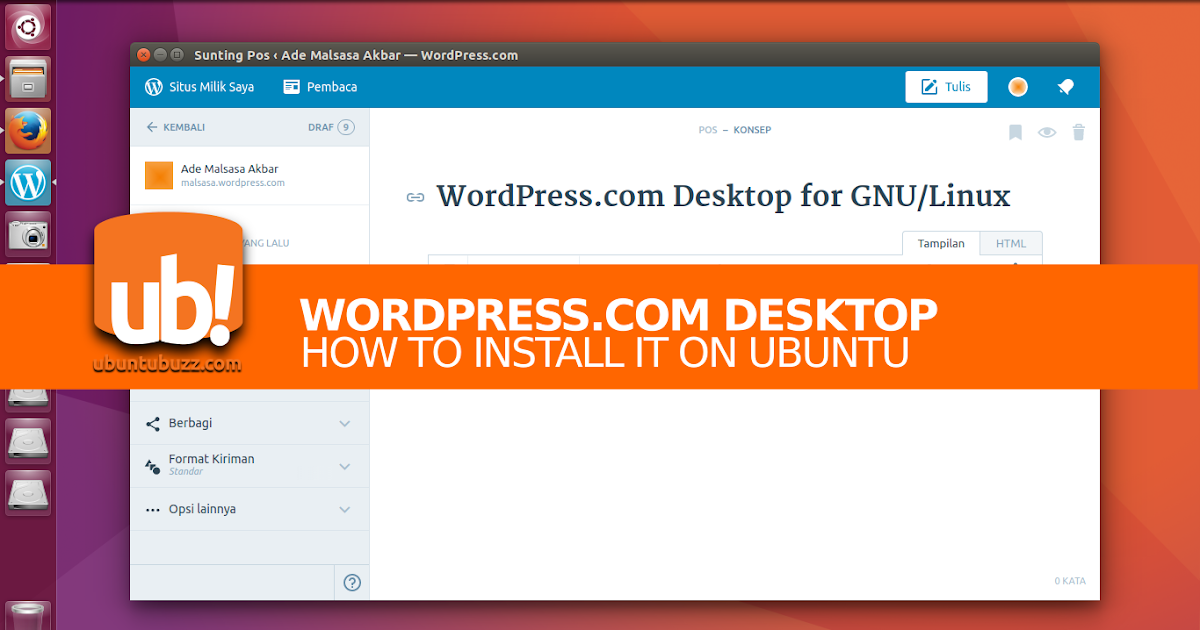Click the bookmark icon above title

pyautogui.click(x=1015, y=132)
